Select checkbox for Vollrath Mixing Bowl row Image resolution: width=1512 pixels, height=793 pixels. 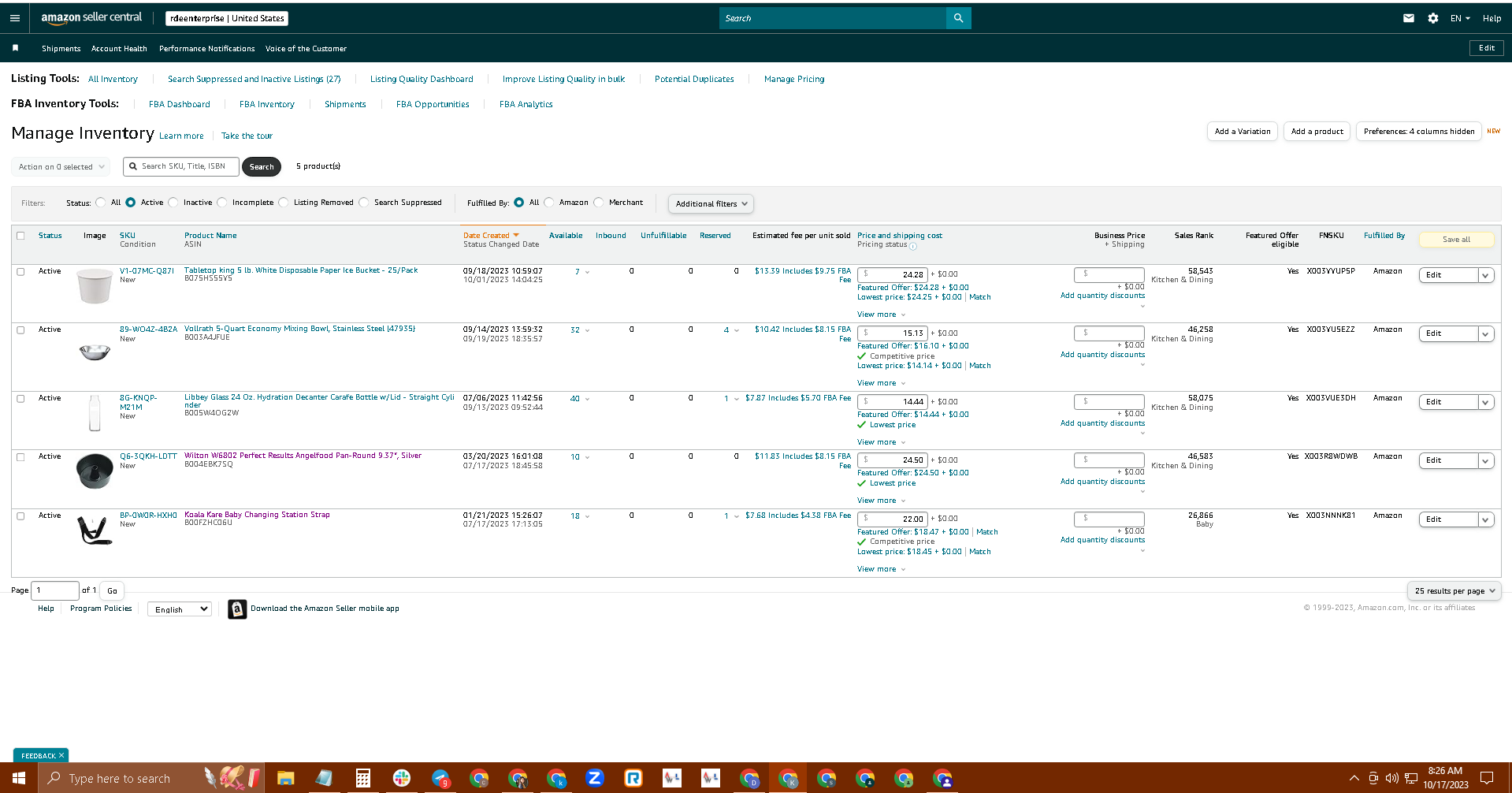[20, 329]
